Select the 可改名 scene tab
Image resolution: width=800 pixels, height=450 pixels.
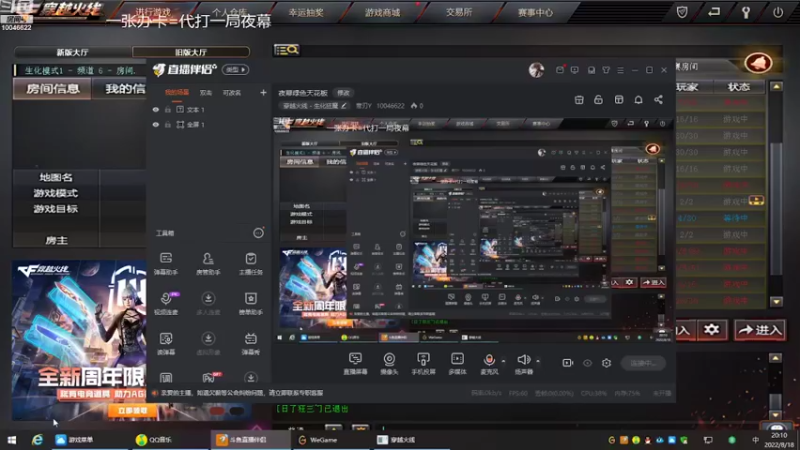point(232,93)
